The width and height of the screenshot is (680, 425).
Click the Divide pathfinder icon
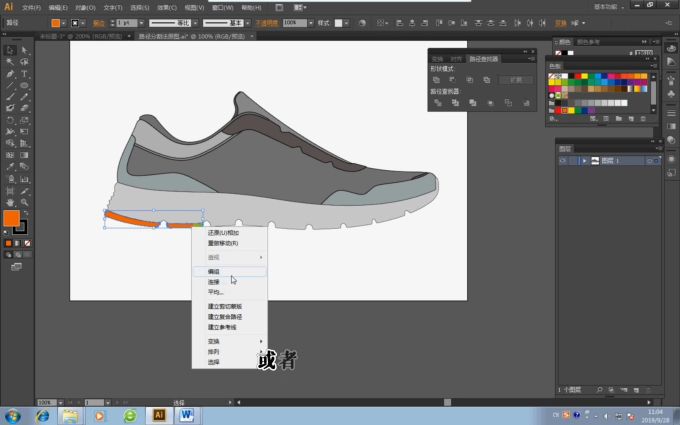(438, 103)
